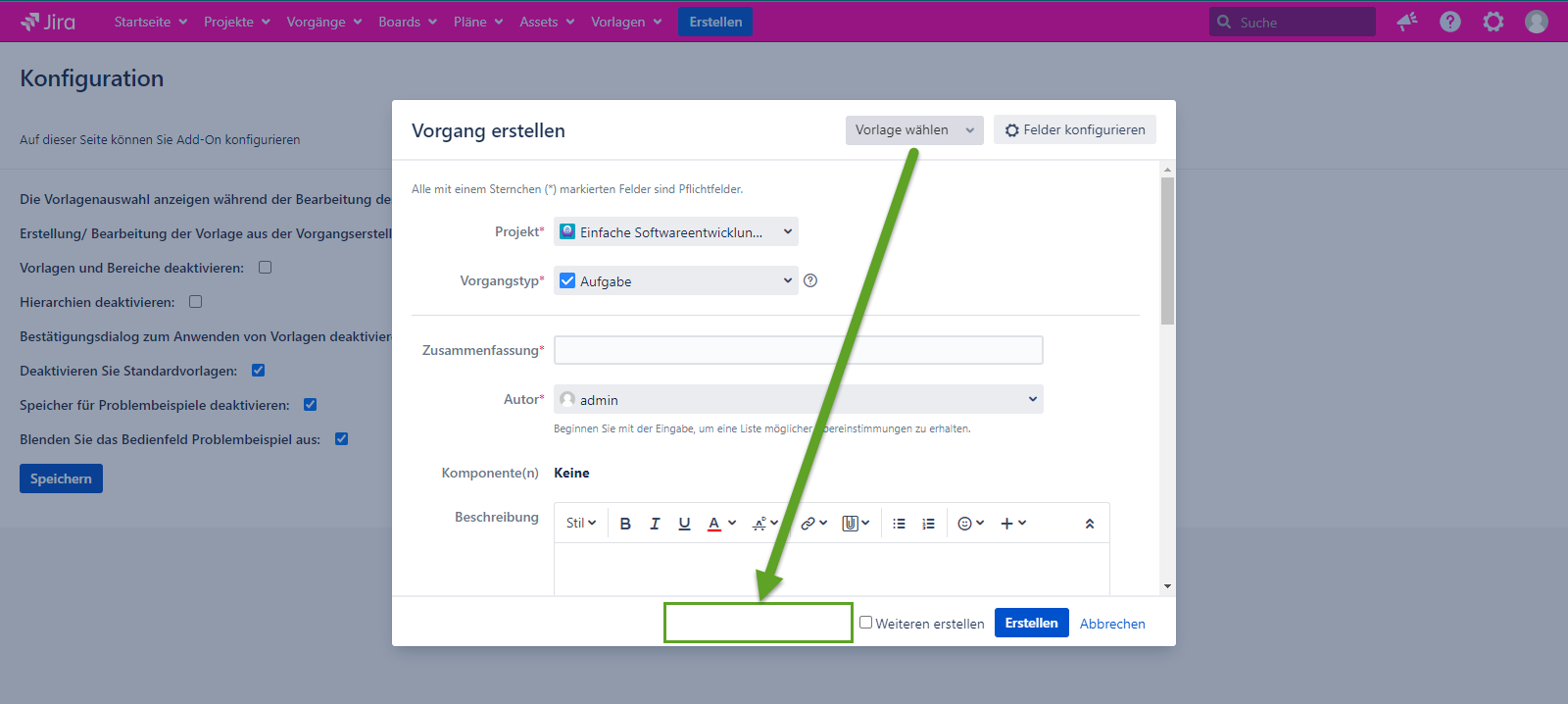Screen dimensions: 1568x704
Task: Check the 'Weiteren erstellen' checkbox
Action: click(x=866, y=623)
